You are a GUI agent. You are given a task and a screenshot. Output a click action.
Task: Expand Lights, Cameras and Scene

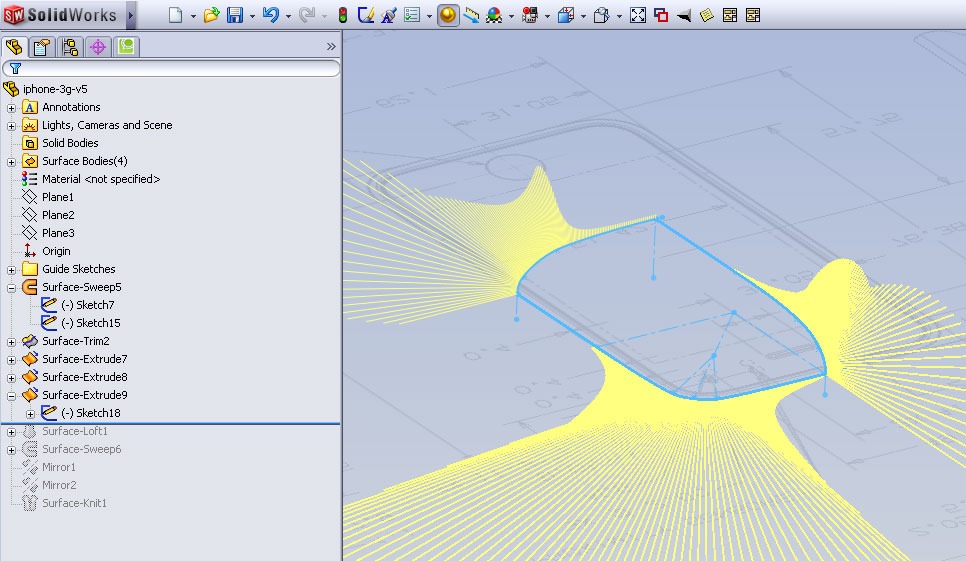coord(11,126)
